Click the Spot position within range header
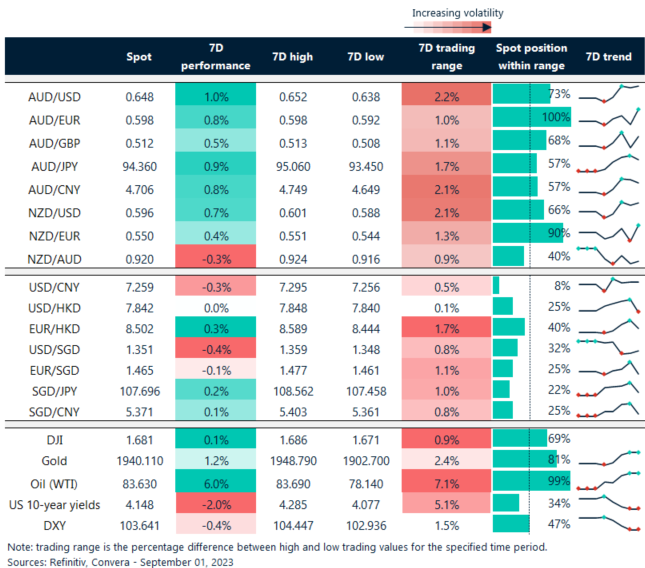This screenshot has height=568, width=645. click(531, 57)
